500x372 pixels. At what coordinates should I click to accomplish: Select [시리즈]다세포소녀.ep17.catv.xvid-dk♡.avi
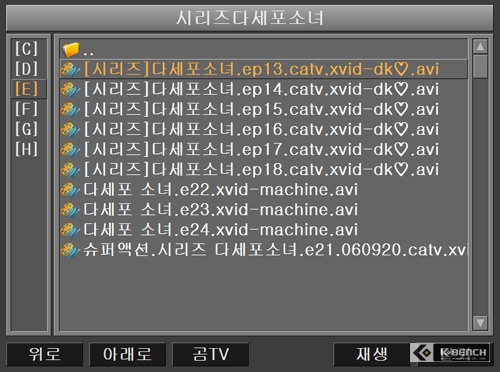263,149
